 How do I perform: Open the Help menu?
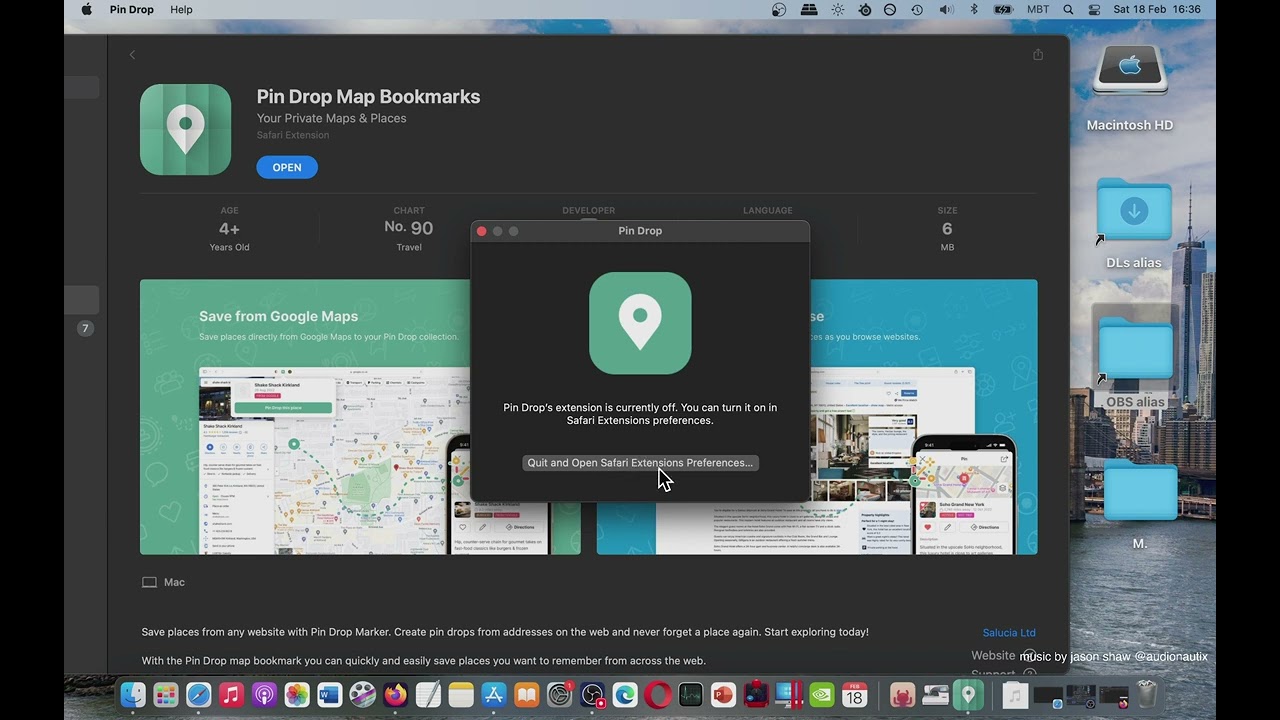(x=181, y=10)
